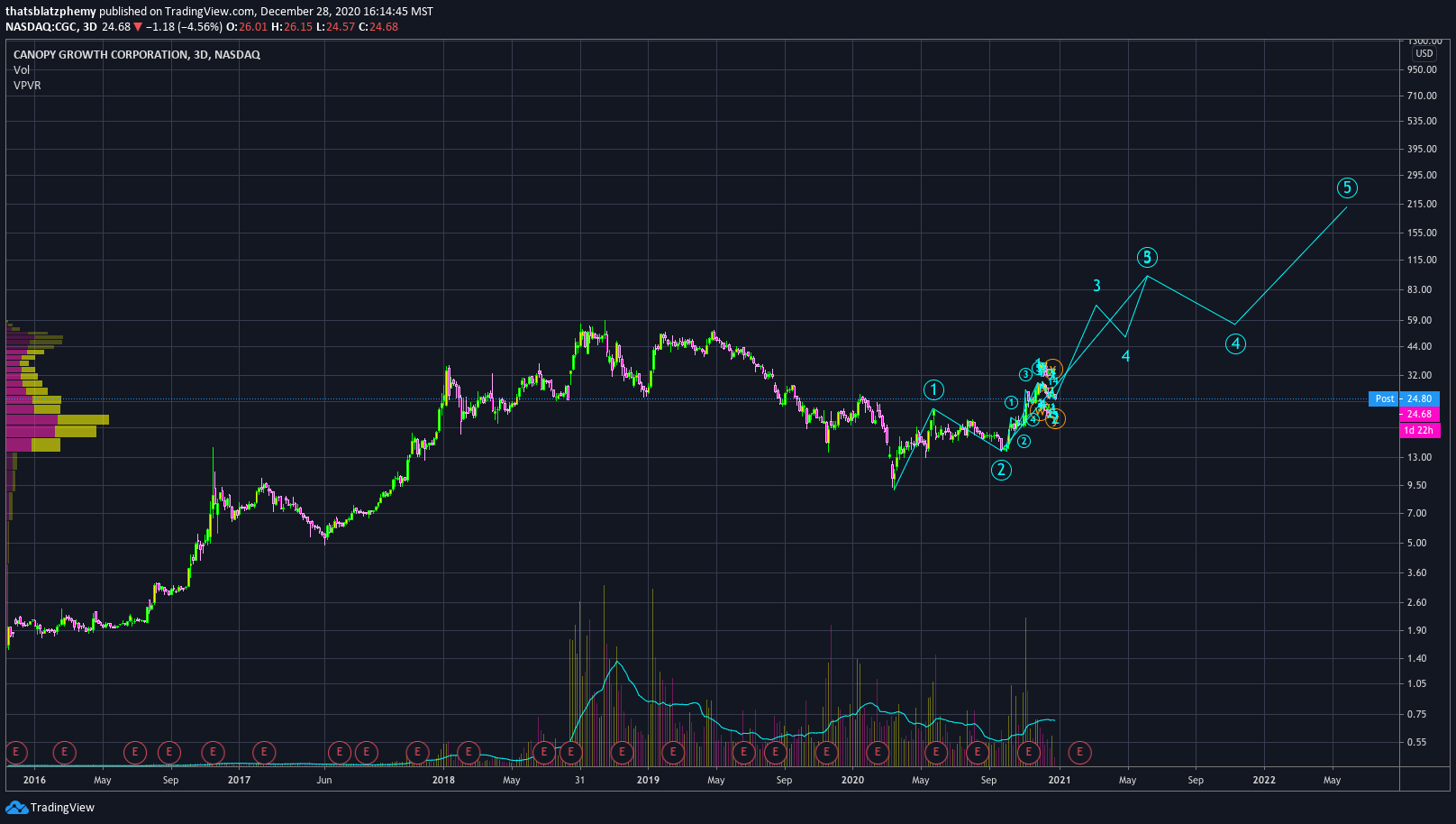Select the large circled 4 wave label
This screenshot has height=824, width=1456.
click(1235, 343)
